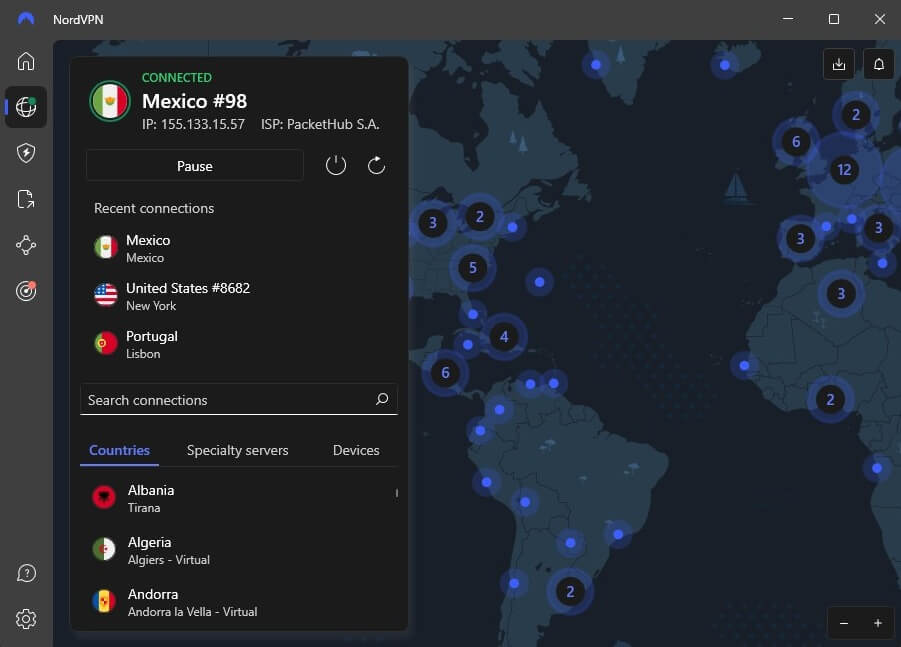Image resolution: width=901 pixels, height=647 pixels.
Task: Reconnect to recent Mexico connection
Action: click(238, 248)
